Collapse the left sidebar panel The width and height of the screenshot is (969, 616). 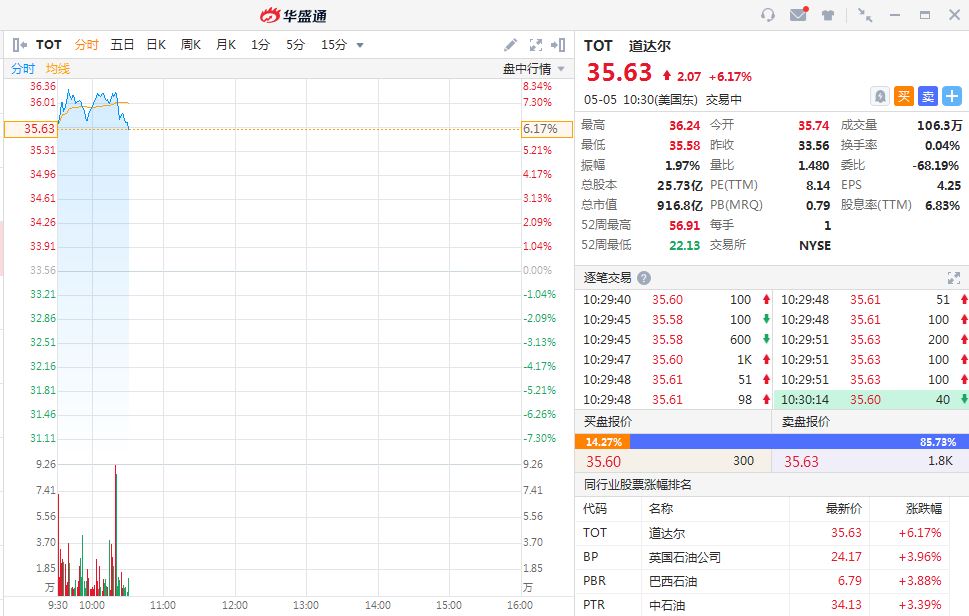point(18,45)
